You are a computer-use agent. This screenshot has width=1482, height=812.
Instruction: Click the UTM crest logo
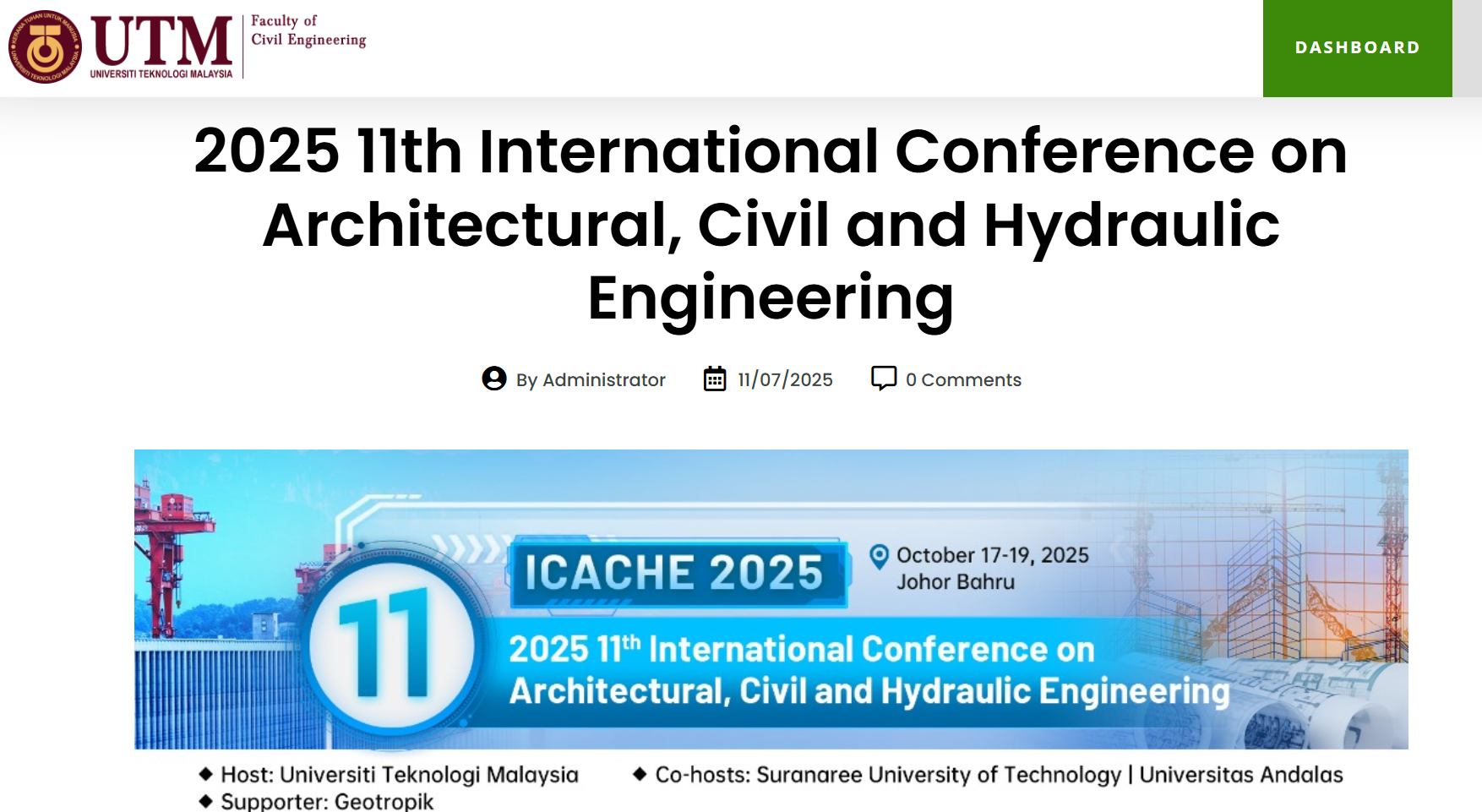coord(45,47)
